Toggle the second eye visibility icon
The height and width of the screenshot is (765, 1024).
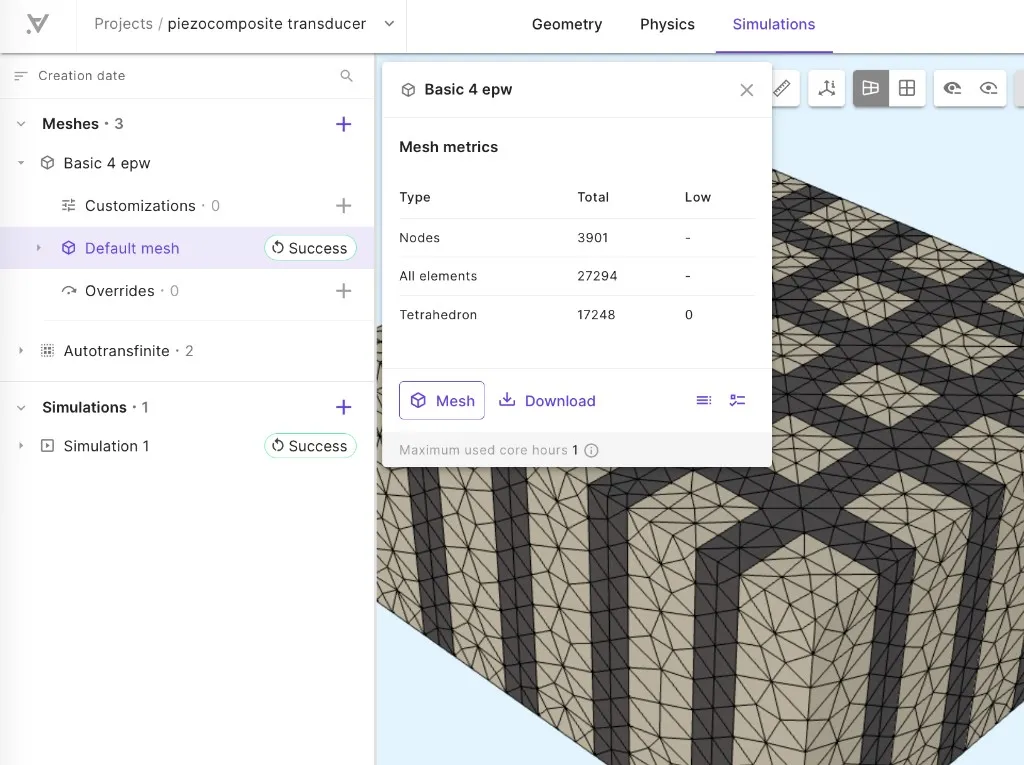tap(988, 88)
